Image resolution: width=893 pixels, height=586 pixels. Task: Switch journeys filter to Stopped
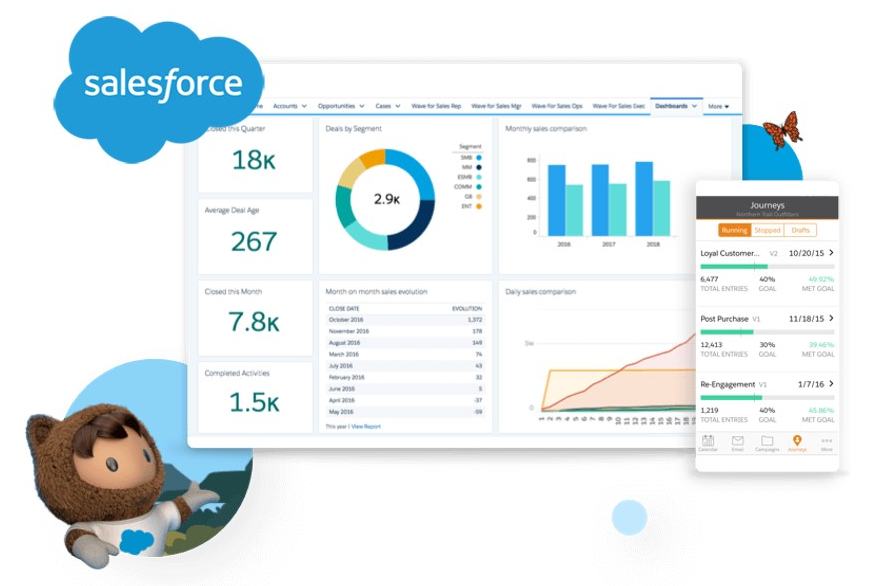pos(767,230)
